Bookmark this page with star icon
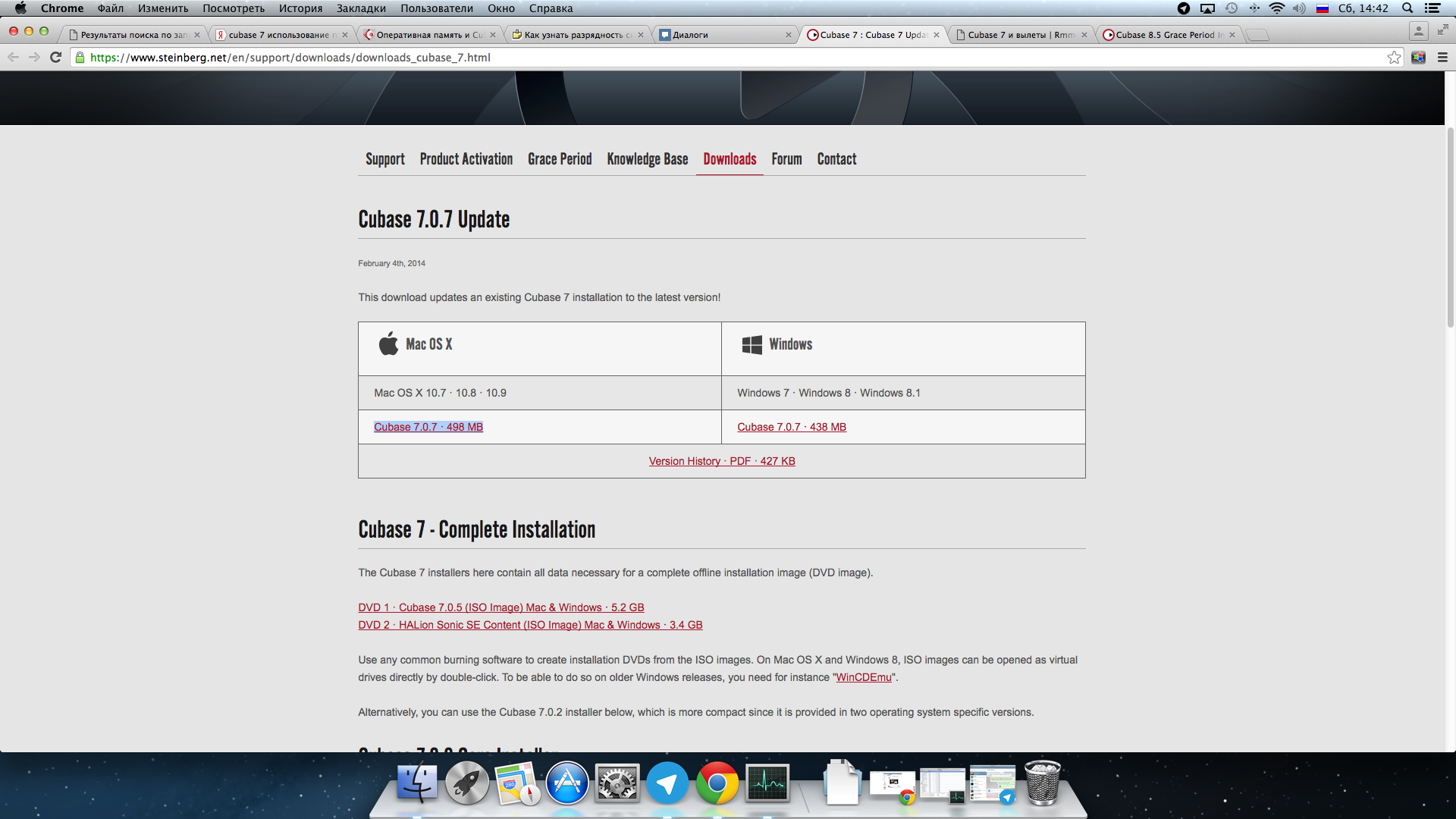The width and height of the screenshot is (1456, 819). click(x=1394, y=58)
